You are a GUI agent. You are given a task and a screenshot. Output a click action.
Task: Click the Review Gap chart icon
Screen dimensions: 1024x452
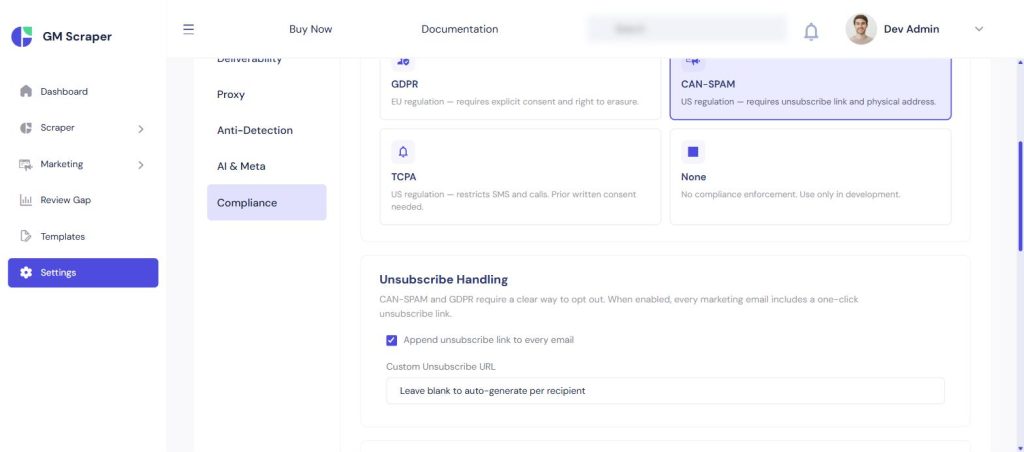(25, 201)
